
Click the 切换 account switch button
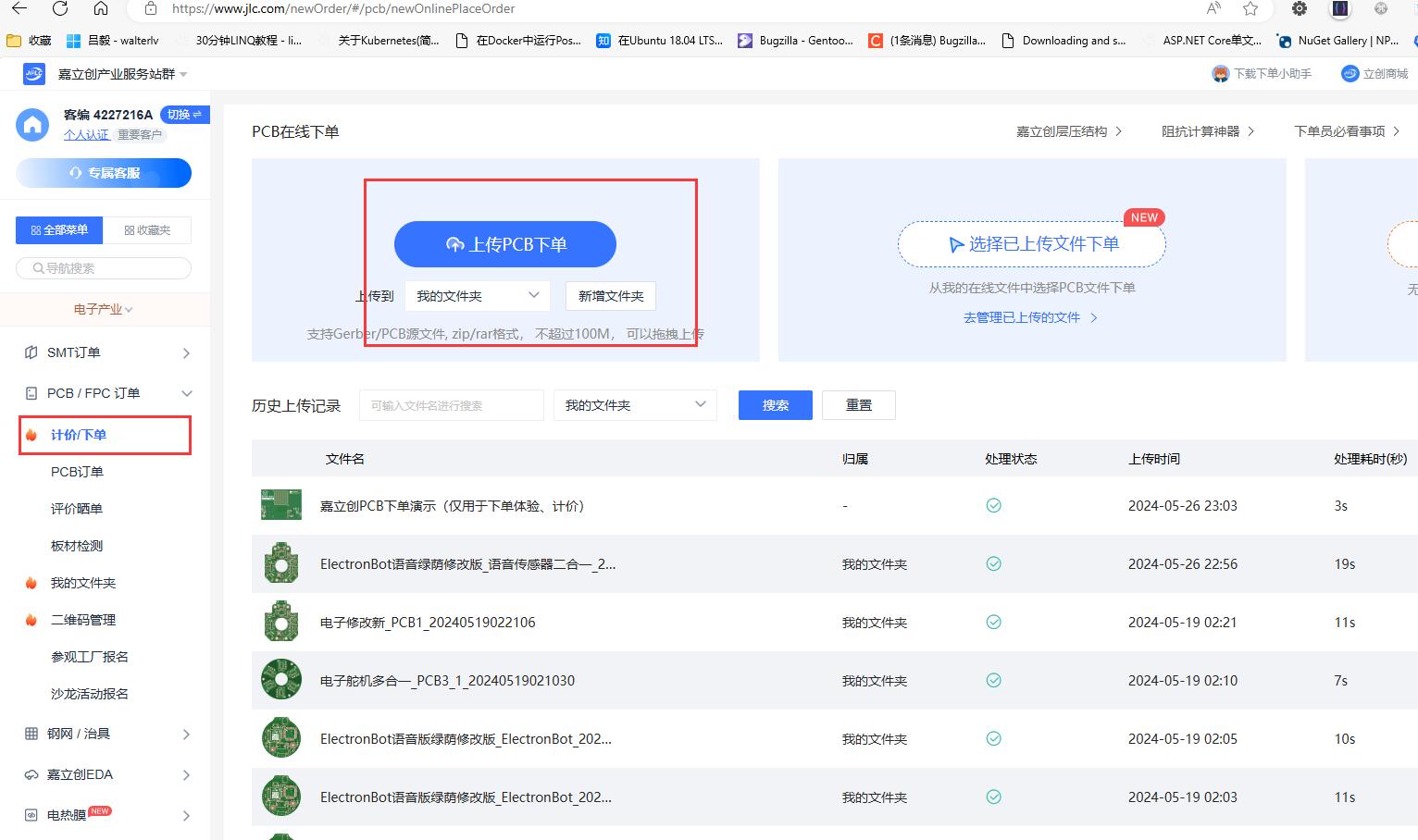(x=184, y=115)
